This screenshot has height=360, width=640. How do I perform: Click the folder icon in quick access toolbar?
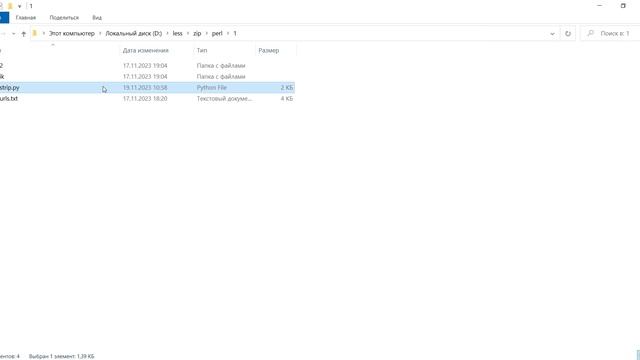coord(10,6)
